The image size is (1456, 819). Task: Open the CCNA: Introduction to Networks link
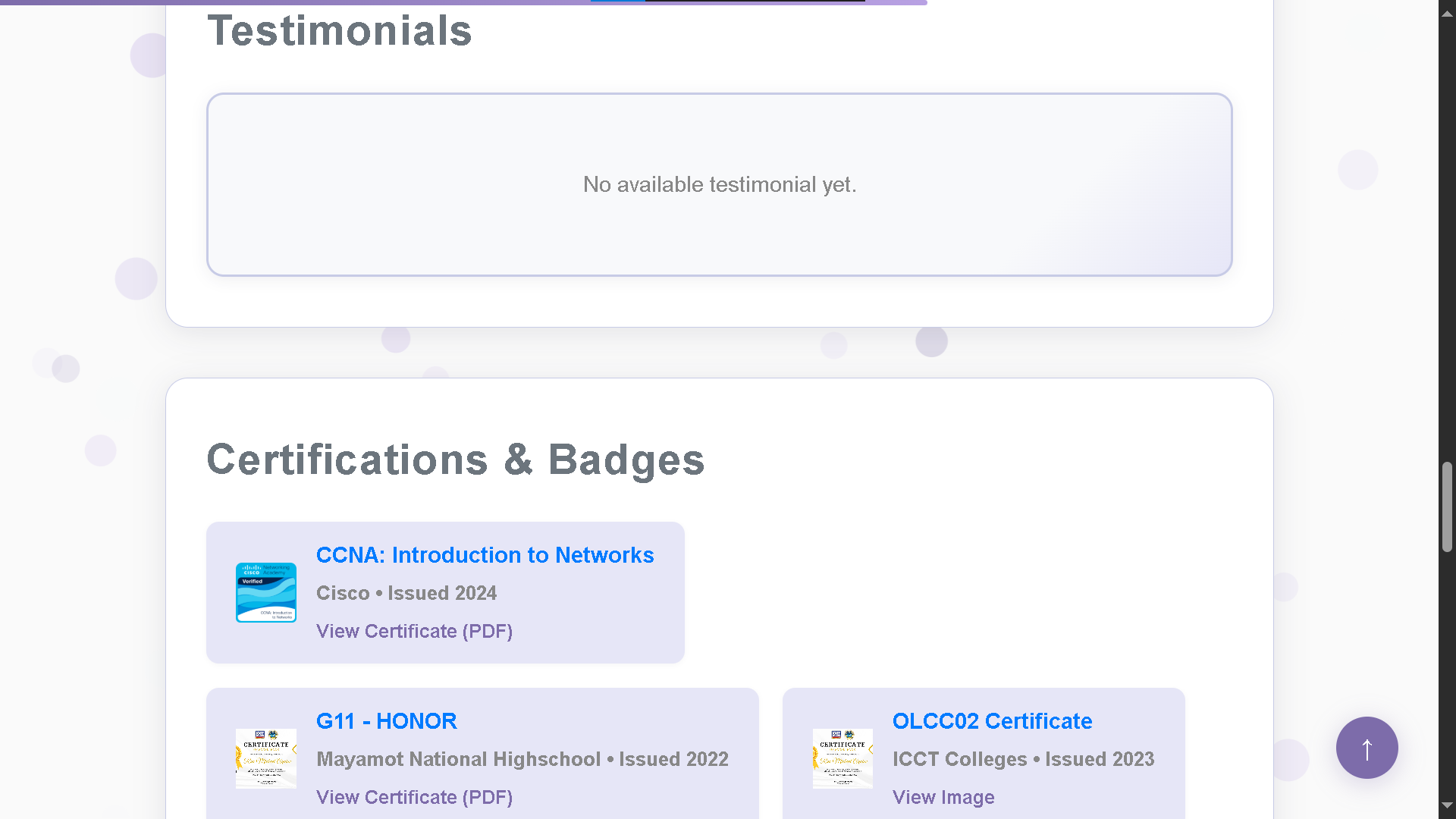tap(485, 555)
